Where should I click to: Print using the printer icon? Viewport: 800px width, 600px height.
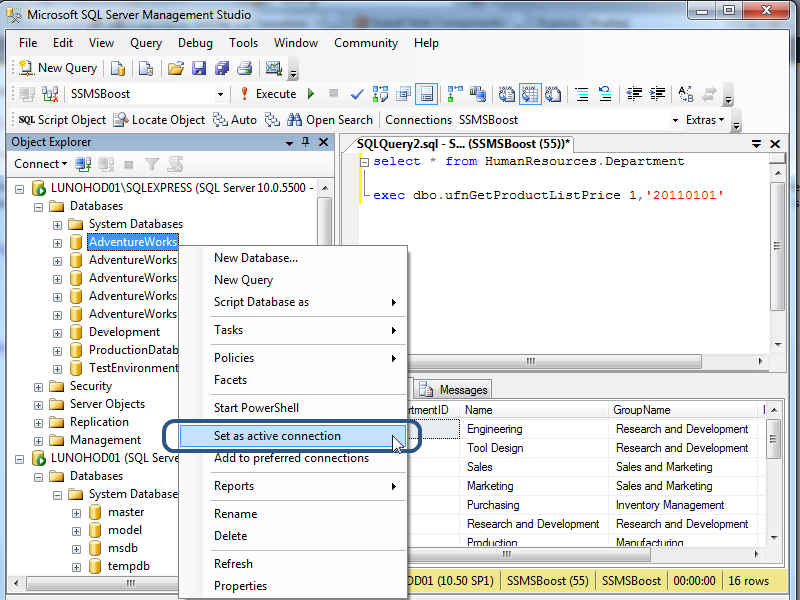point(244,68)
